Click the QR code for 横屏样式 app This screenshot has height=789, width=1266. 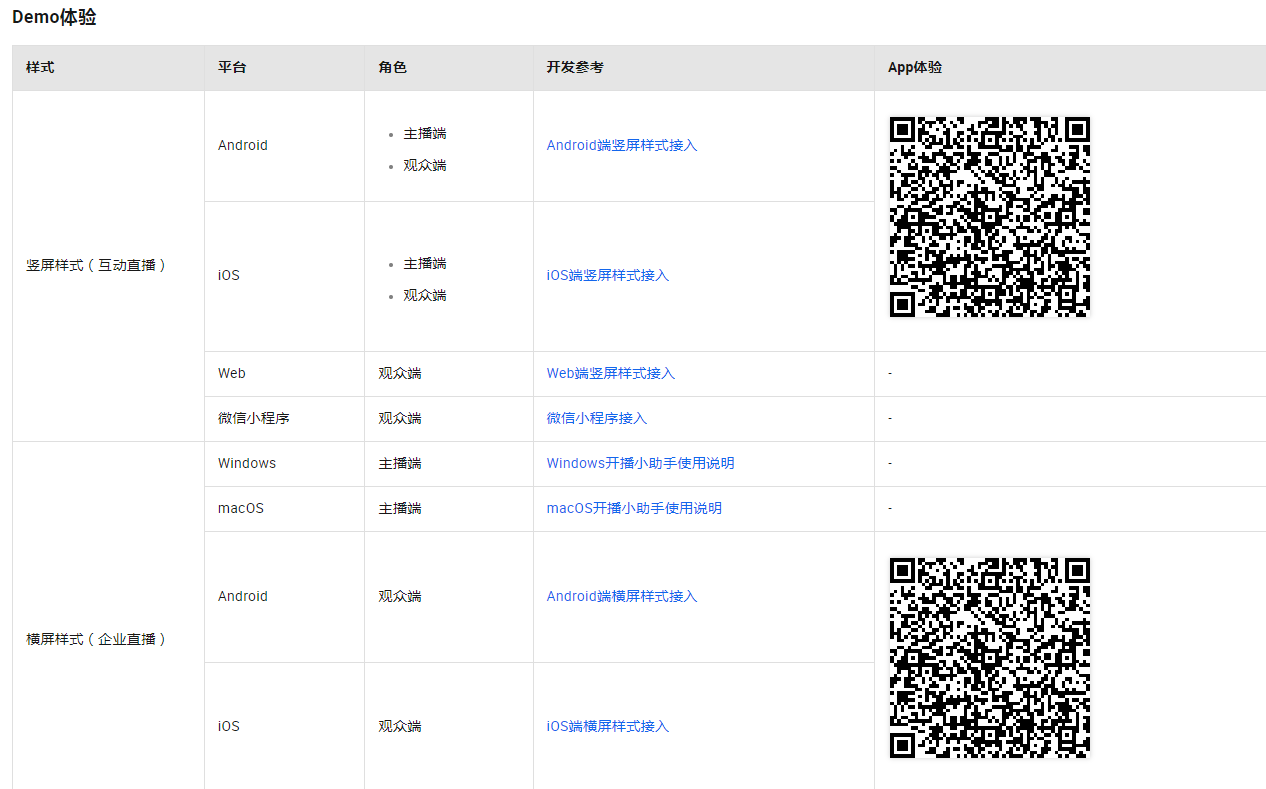990,658
